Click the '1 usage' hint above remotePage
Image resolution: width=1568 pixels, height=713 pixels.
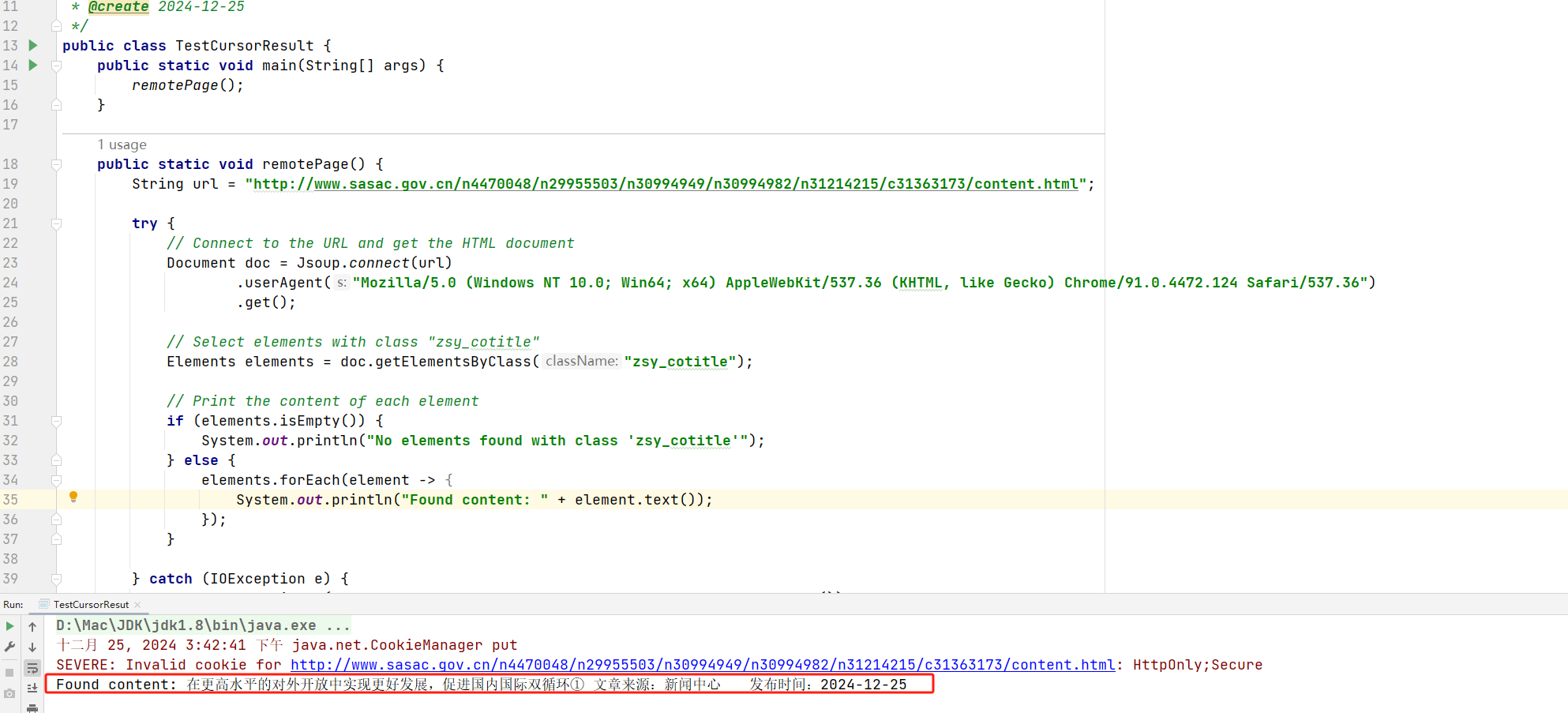click(x=122, y=144)
